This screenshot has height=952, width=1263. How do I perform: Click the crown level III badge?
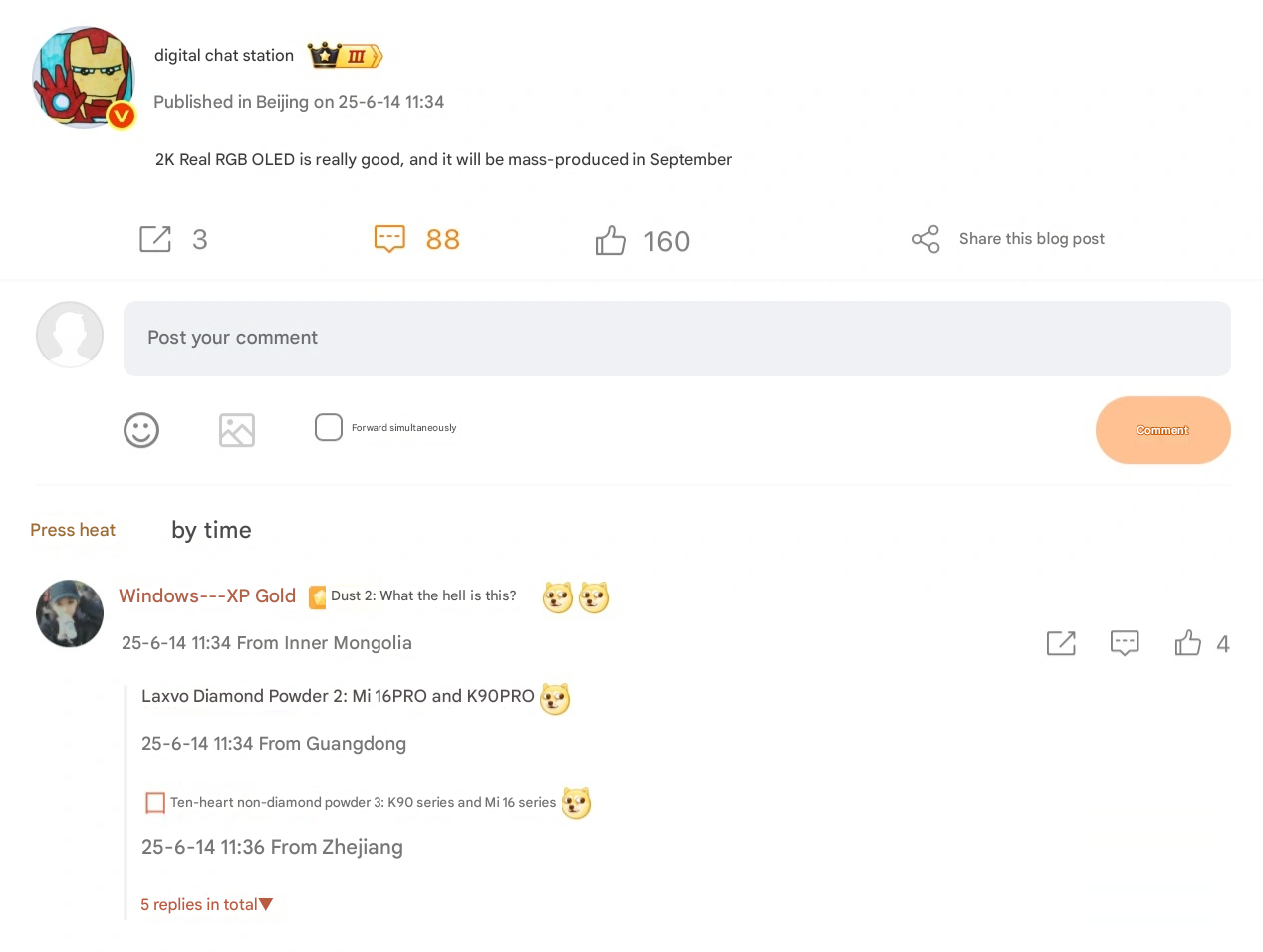pyautogui.click(x=345, y=56)
